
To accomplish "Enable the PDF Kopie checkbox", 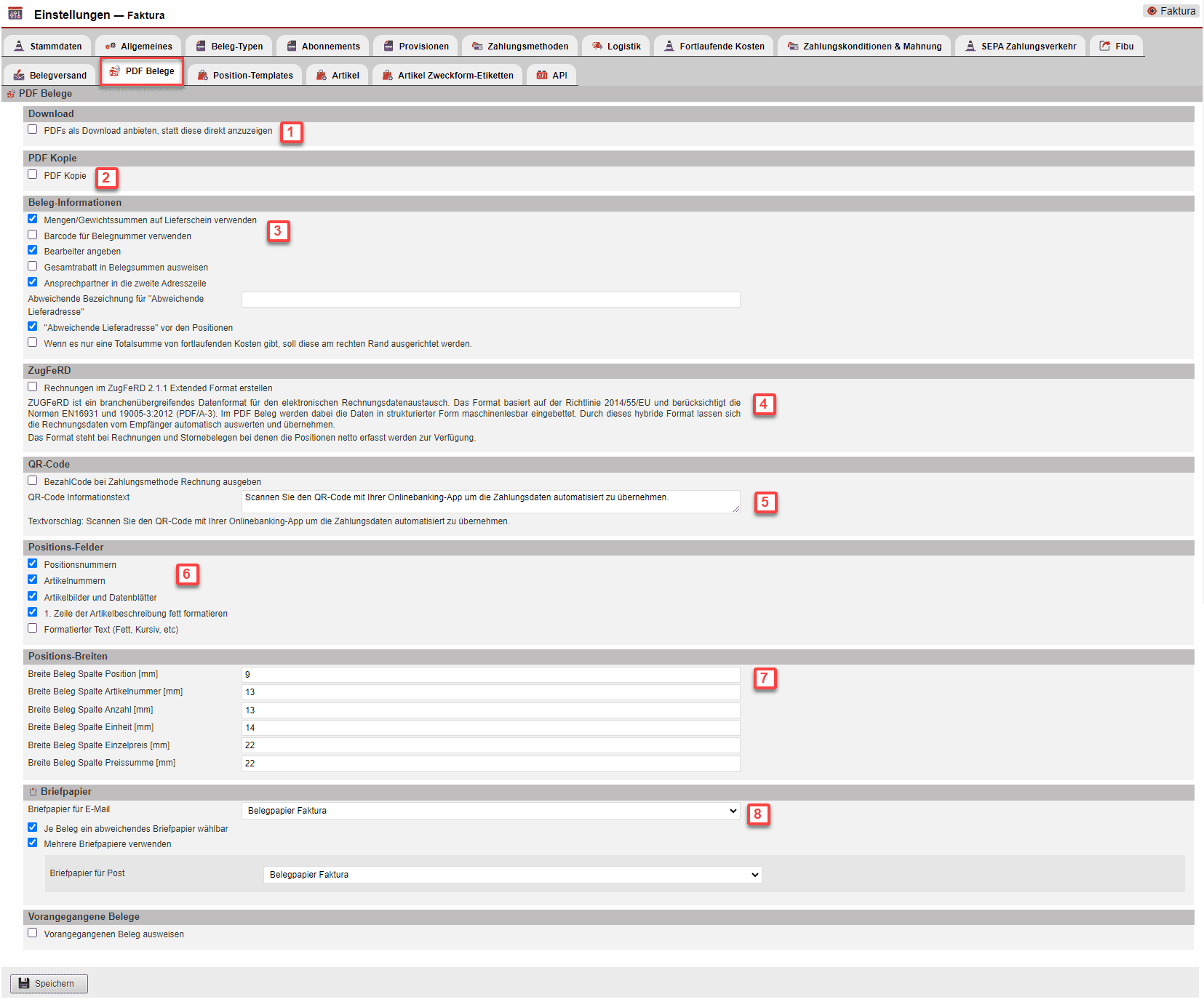I will (x=33, y=175).
